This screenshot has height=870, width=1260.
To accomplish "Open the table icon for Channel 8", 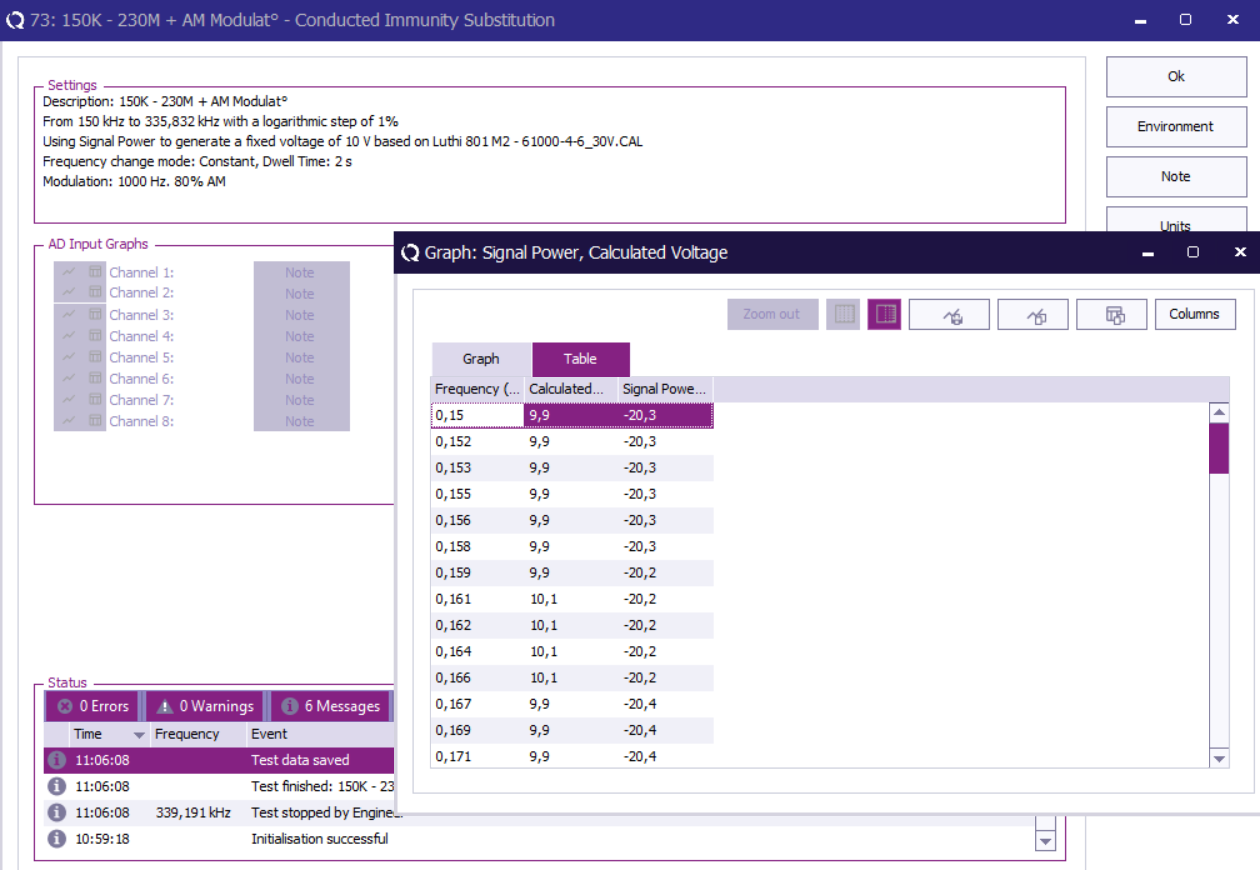I will [x=95, y=421].
